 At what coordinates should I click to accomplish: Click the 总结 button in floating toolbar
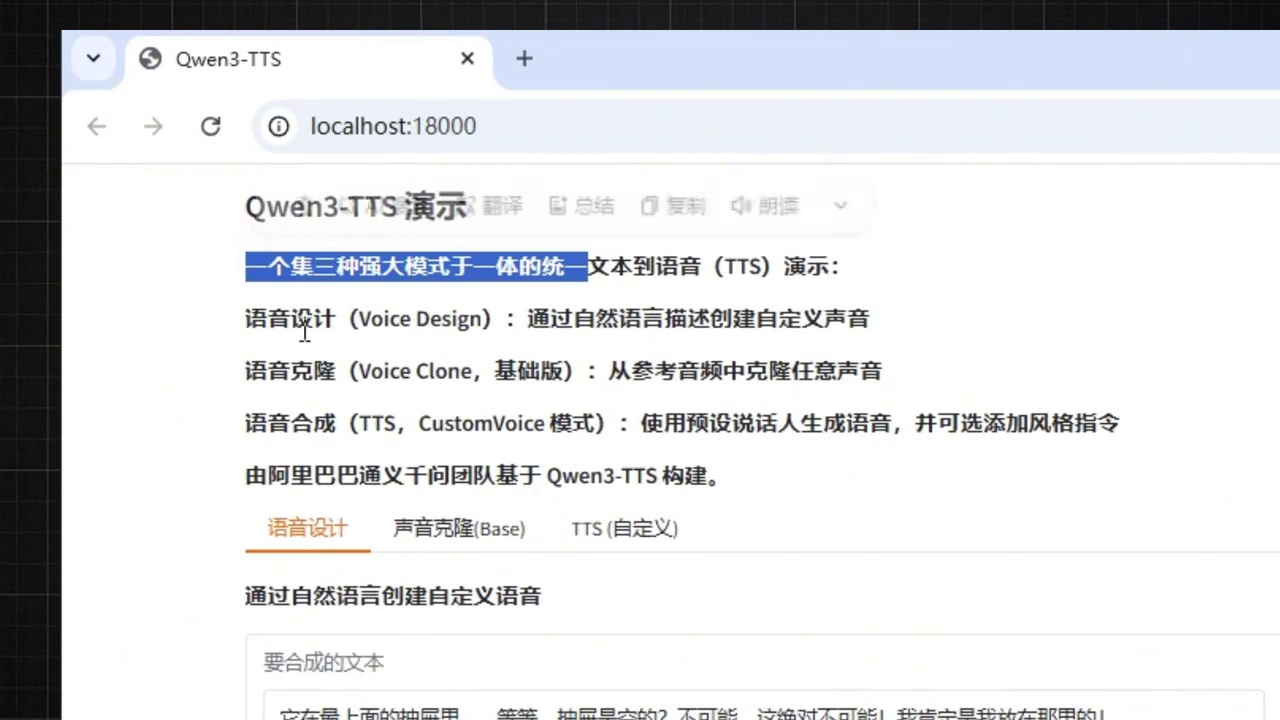[x=582, y=206]
